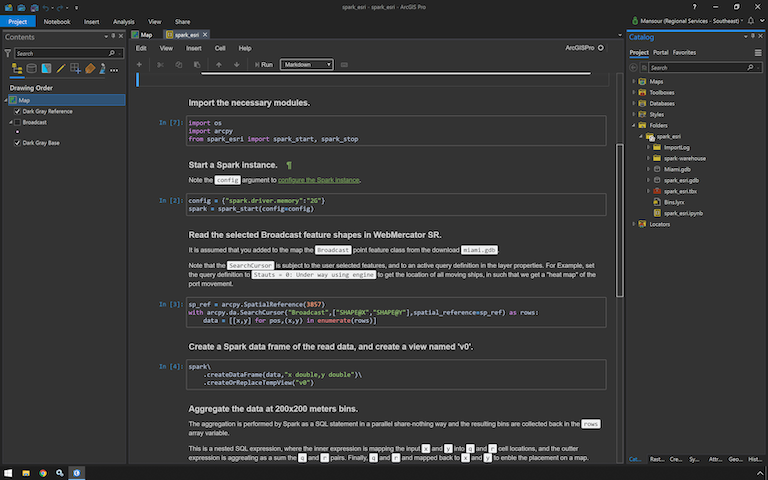
Task: Select List By Perspective Imagery icon
Action: tap(102, 69)
